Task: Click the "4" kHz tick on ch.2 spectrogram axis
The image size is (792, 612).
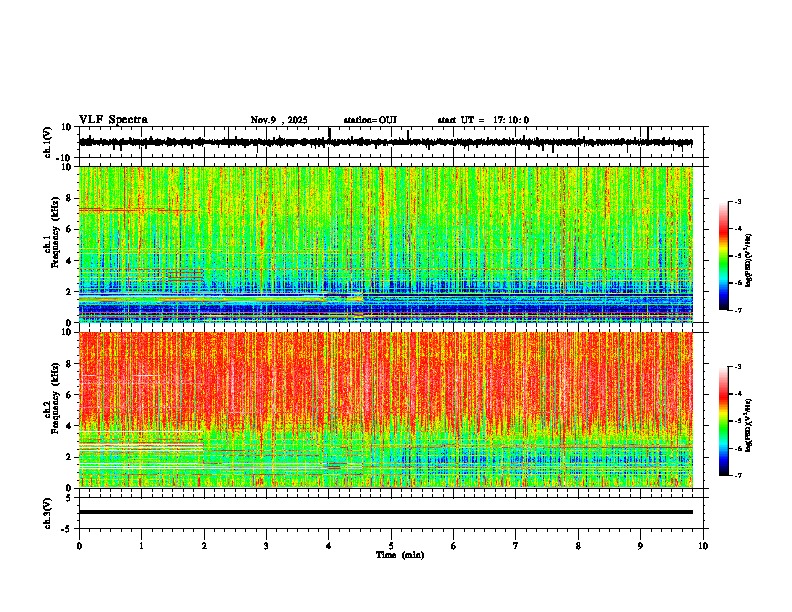Action: (70, 426)
